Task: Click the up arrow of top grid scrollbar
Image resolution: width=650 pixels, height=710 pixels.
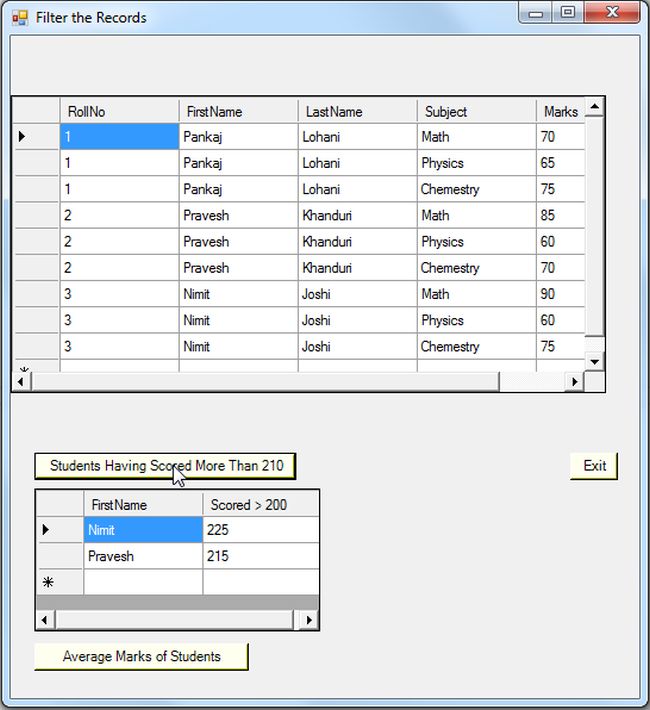Action: tap(595, 106)
